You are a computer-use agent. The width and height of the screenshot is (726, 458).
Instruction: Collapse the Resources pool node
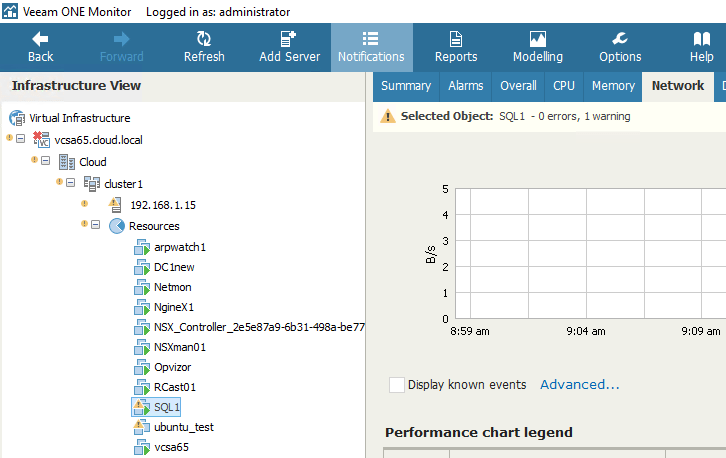tap(96, 226)
